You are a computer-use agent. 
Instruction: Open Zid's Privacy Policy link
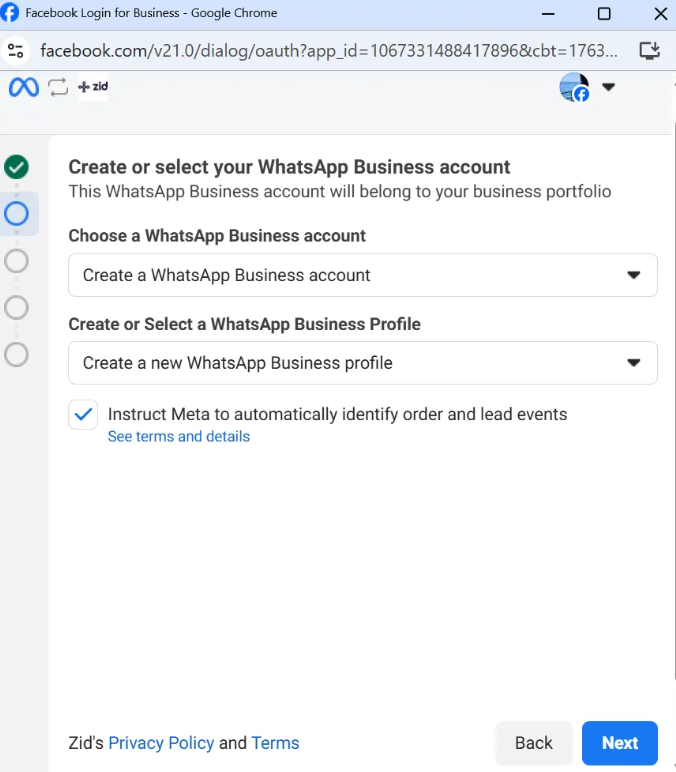161,743
